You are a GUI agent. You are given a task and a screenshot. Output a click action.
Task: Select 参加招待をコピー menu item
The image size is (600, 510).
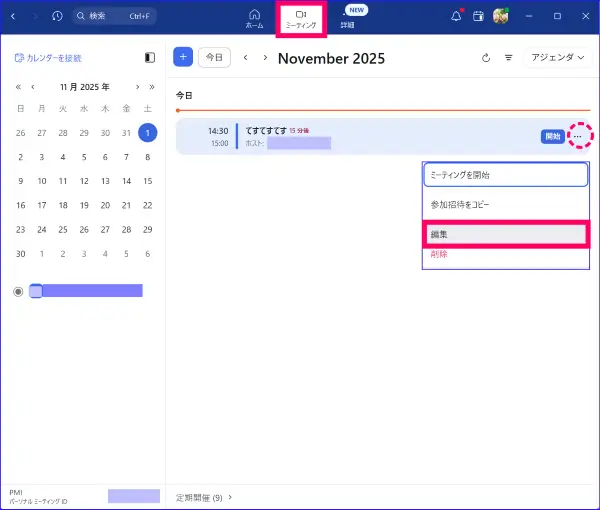click(x=504, y=204)
